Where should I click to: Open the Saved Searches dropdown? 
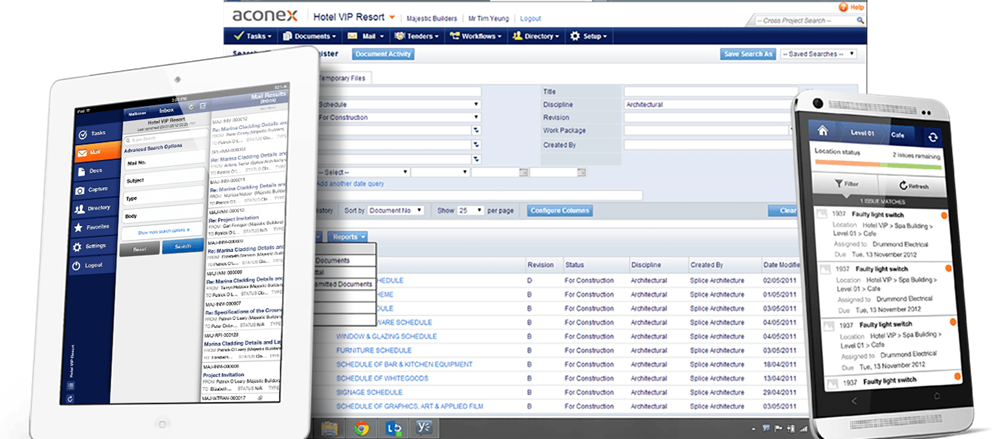[x=818, y=54]
